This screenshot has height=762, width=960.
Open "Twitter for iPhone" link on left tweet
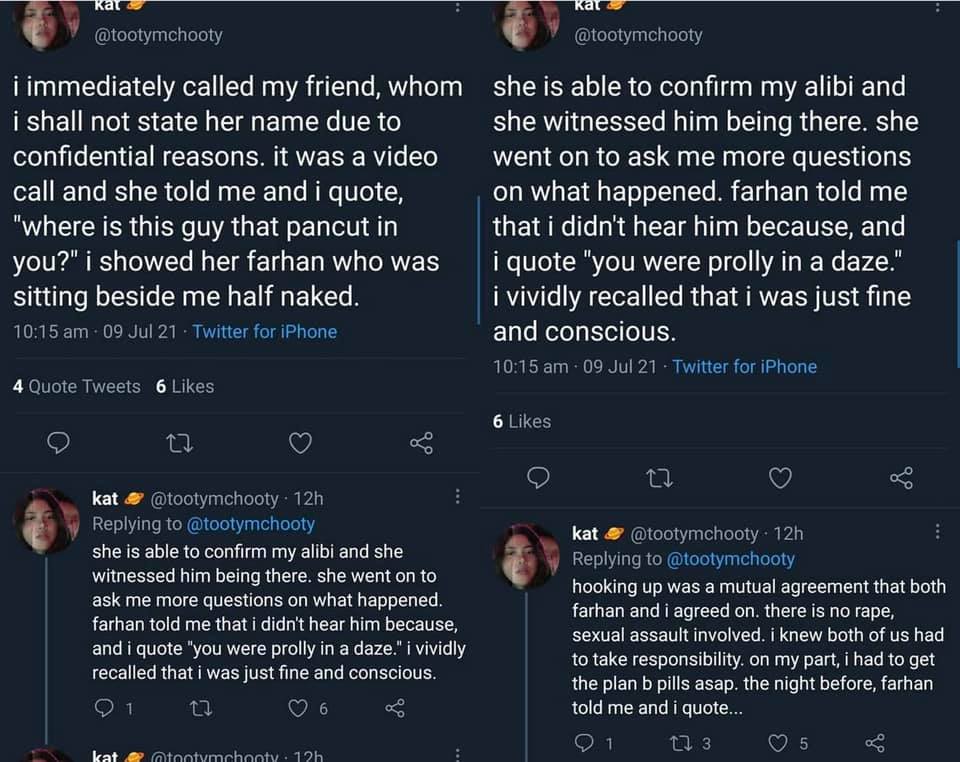point(264,331)
